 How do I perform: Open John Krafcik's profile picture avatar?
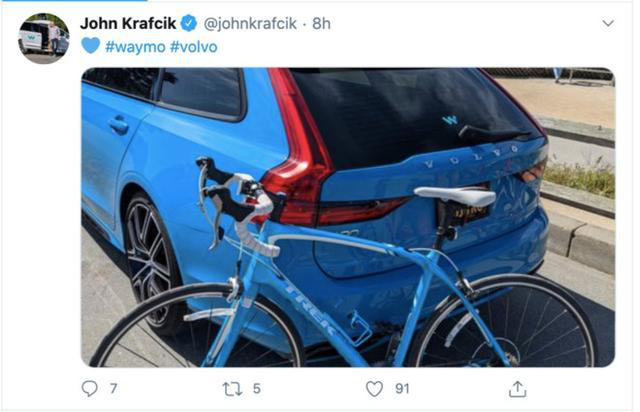click(43, 38)
